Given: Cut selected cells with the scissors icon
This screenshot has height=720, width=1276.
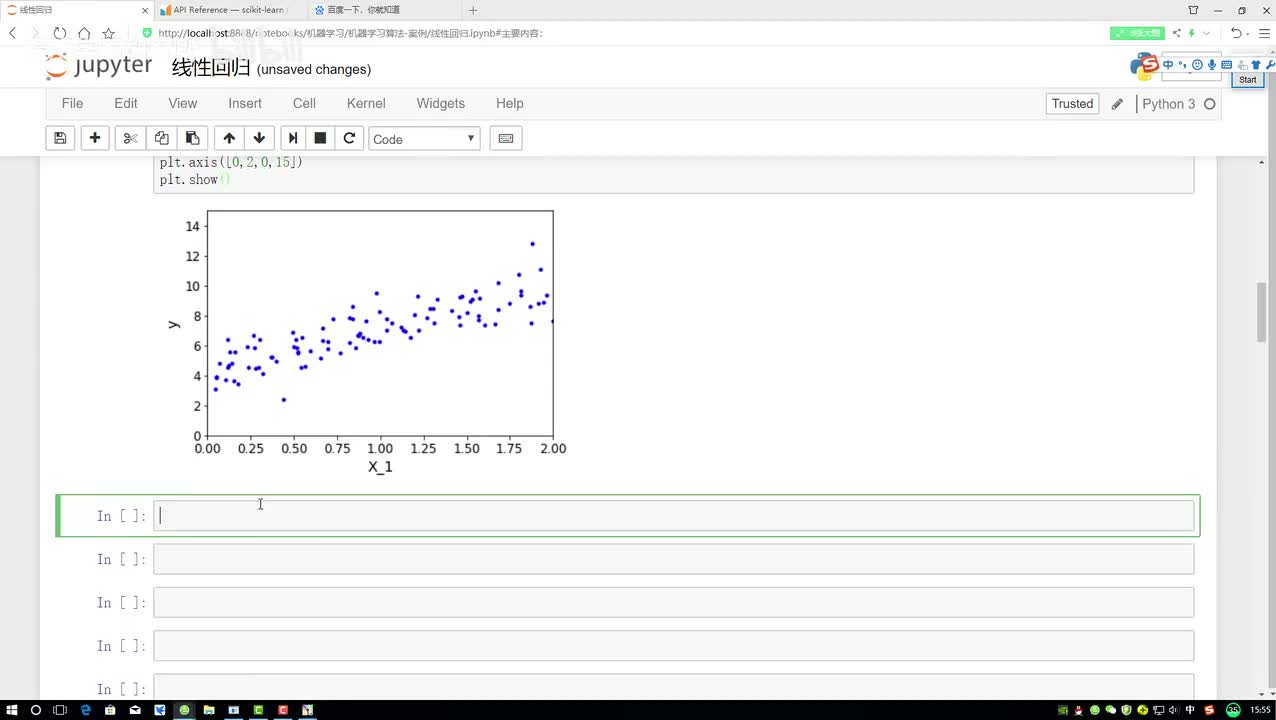Looking at the screenshot, I should pos(130,138).
